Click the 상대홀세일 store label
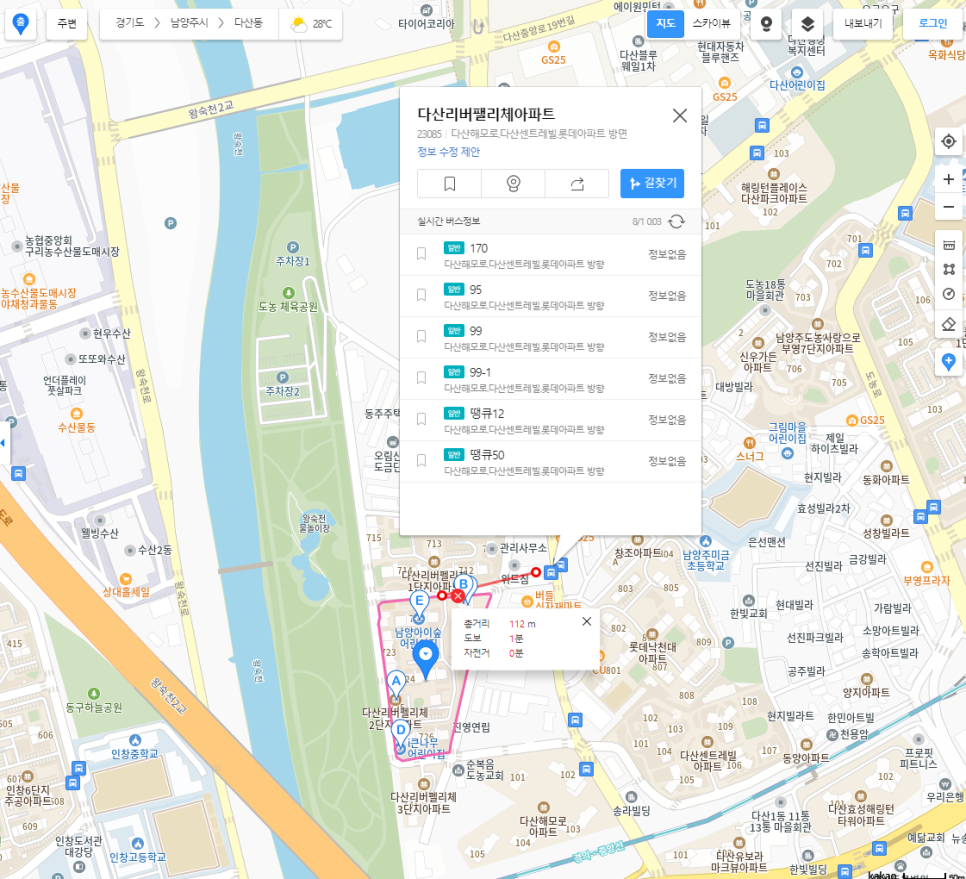The width and height of the screenshot is (966, 879). pos(126,592)
